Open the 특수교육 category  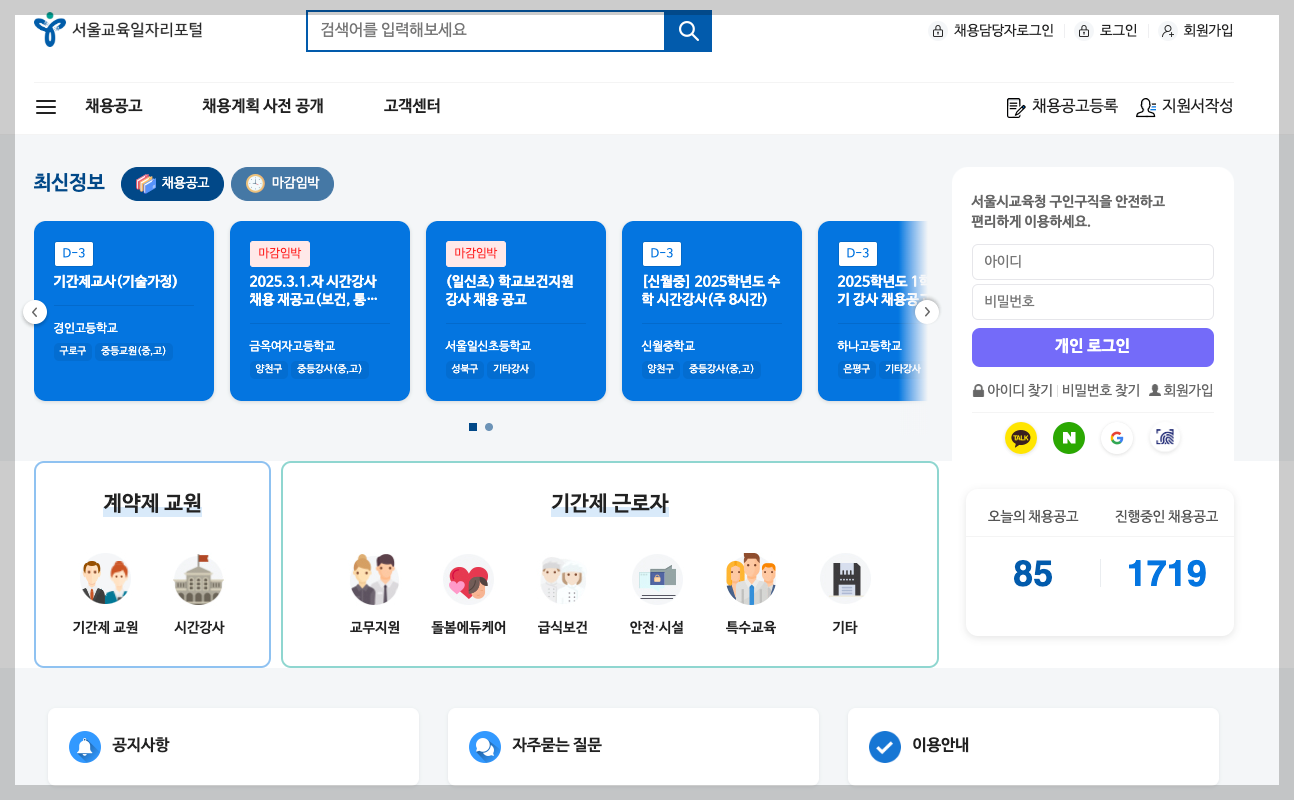point(750,580)
